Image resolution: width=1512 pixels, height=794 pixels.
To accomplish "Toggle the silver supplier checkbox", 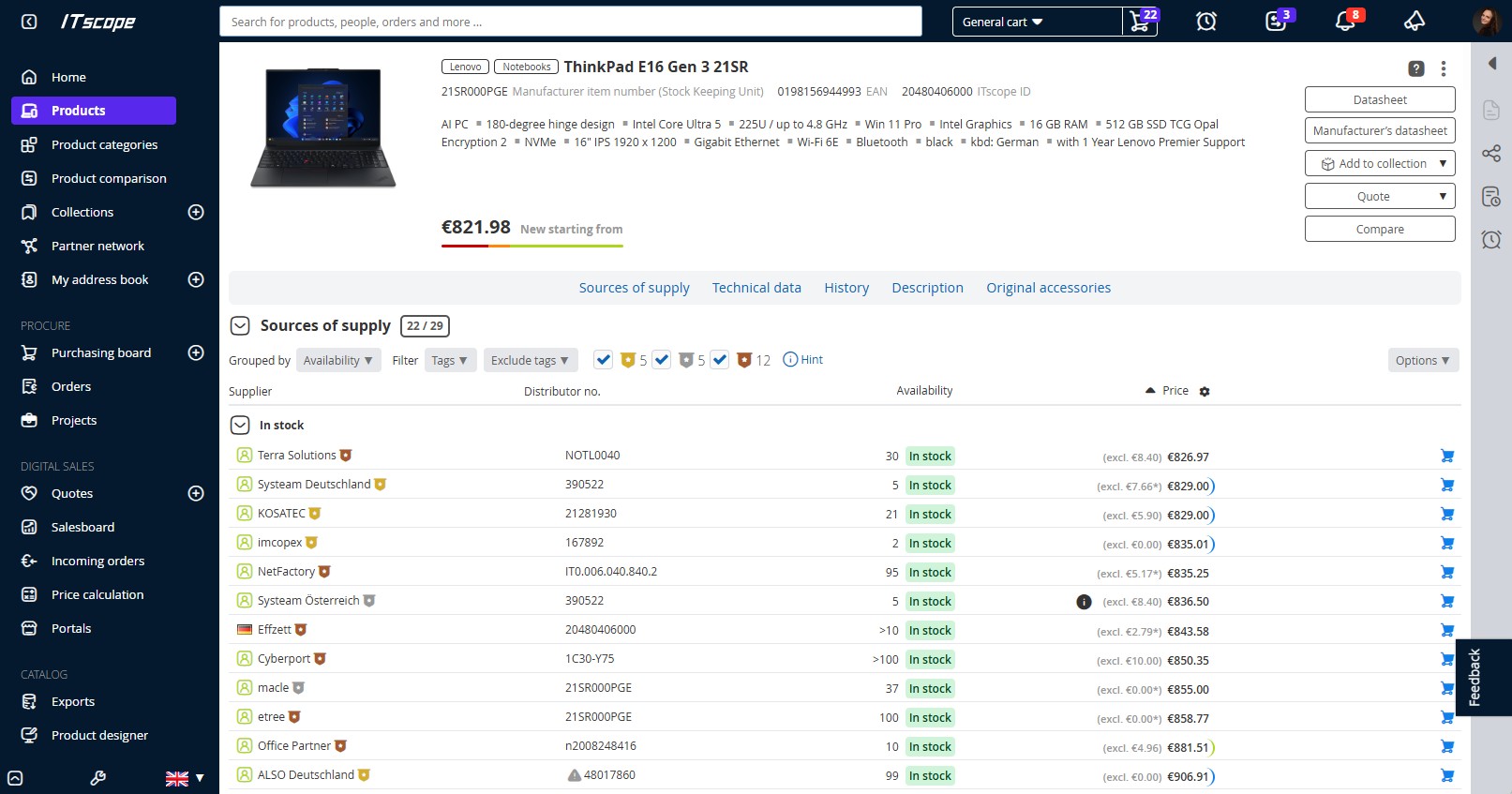I will click(x=662, y=360).
